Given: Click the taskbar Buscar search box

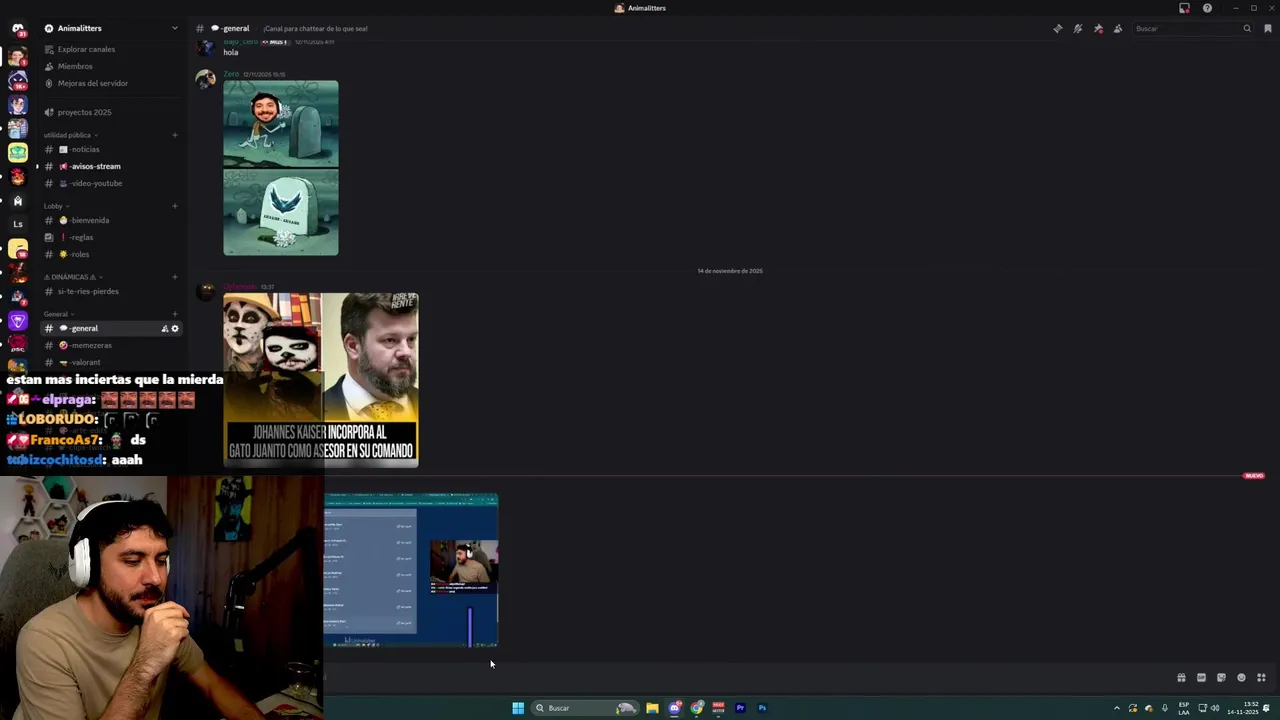Looking at the screenshot, I should [584, 708].
